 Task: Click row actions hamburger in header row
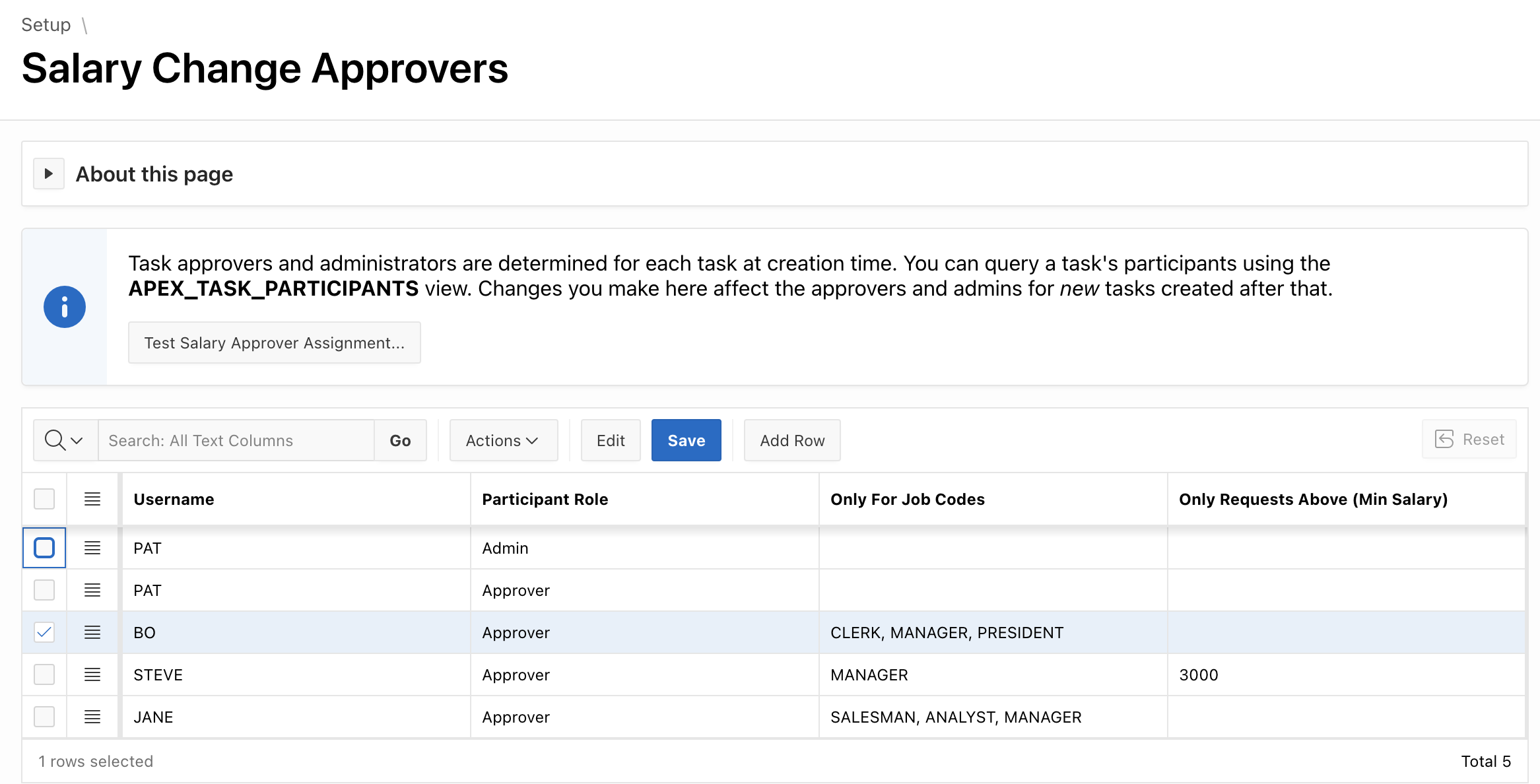pyautogui.click(x=92, y=499)
